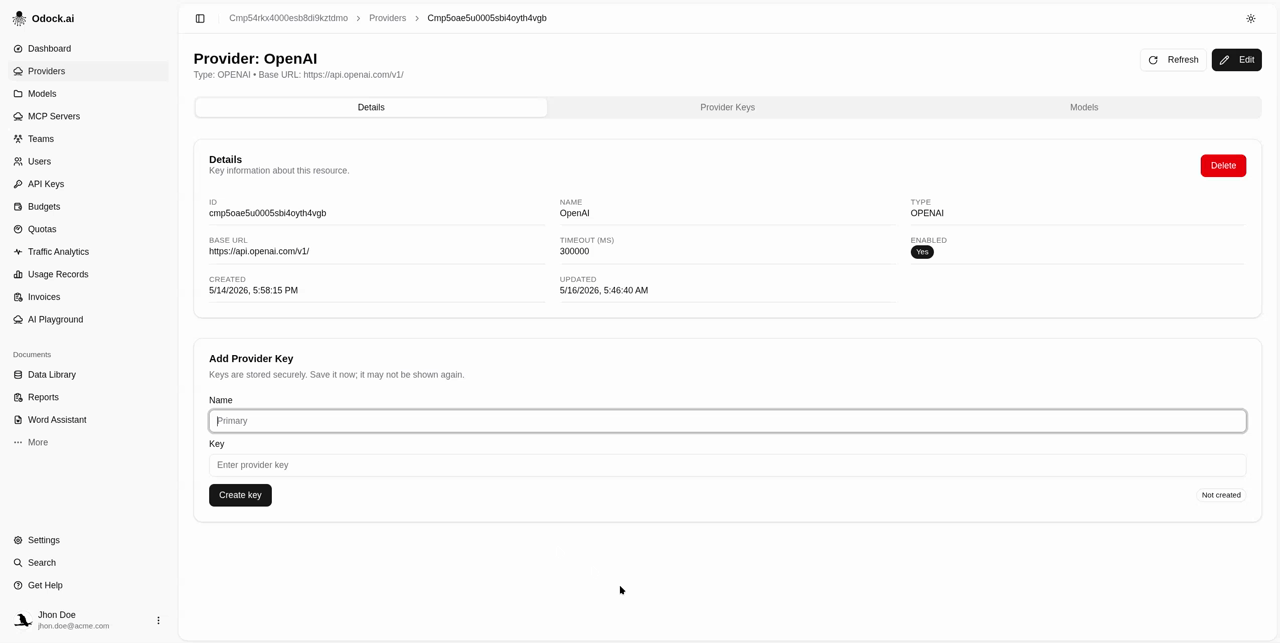Open Models using its sidebar icon
The width and height of the screenshot is (1280, 643).
point(18,94)
